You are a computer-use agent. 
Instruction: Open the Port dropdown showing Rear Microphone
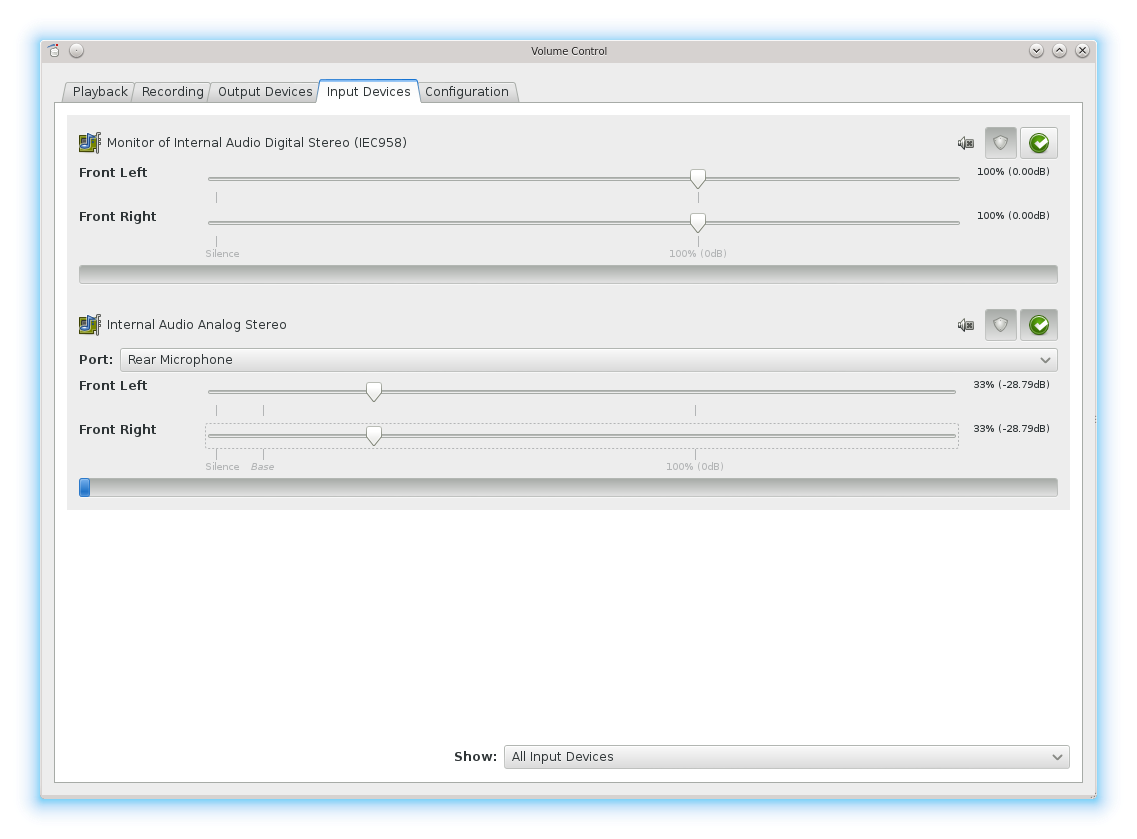(588, 360)
